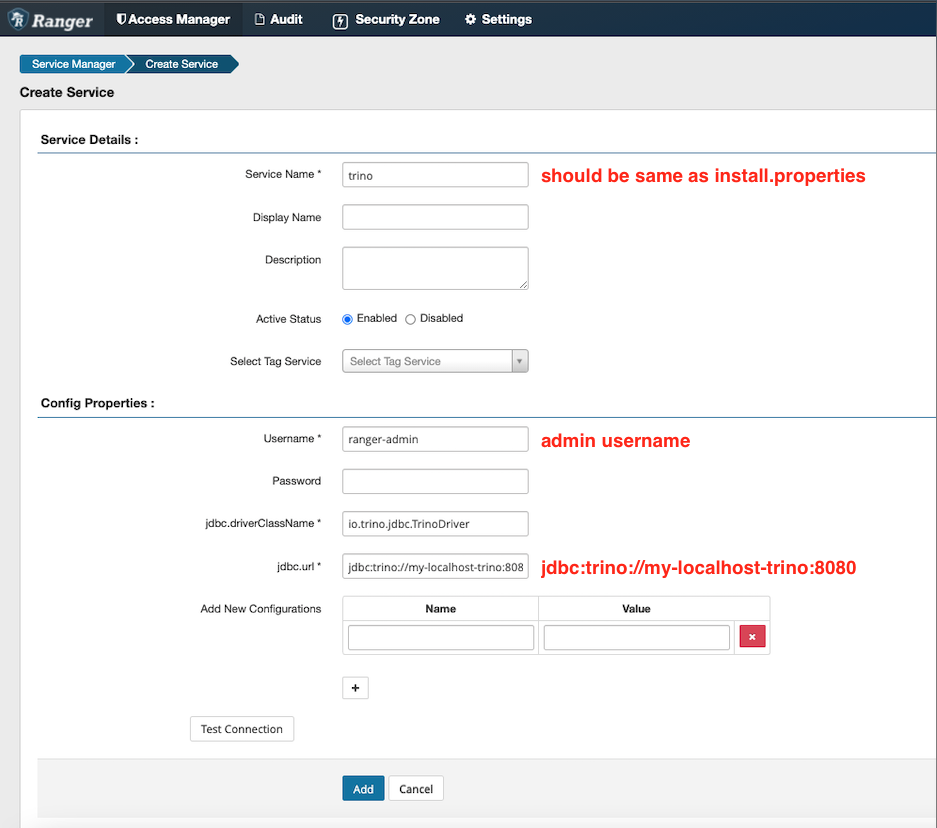Click the Display Name input field
The height and width of the screenshot is (828, 937).
click(x=435, y=217)
